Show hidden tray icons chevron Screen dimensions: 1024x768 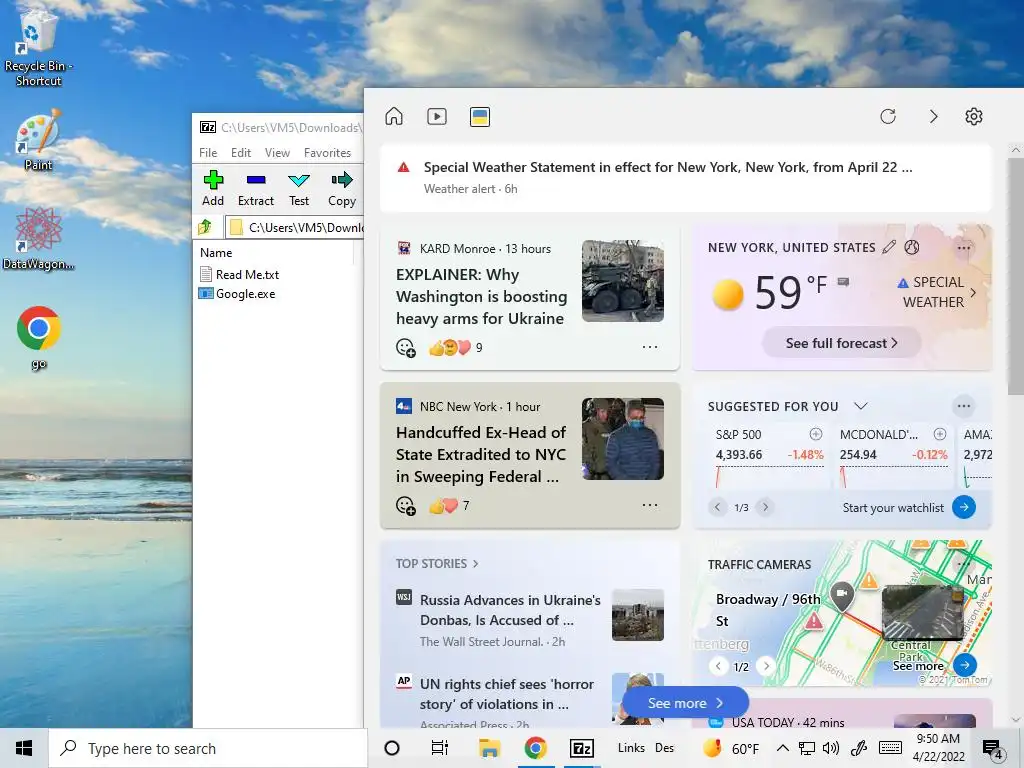[x=782, y=748]
